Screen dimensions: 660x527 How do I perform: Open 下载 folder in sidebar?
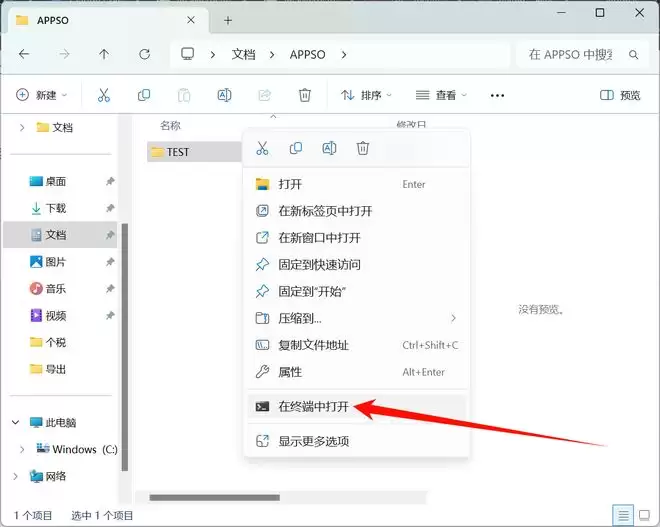[x=55, y=208]
